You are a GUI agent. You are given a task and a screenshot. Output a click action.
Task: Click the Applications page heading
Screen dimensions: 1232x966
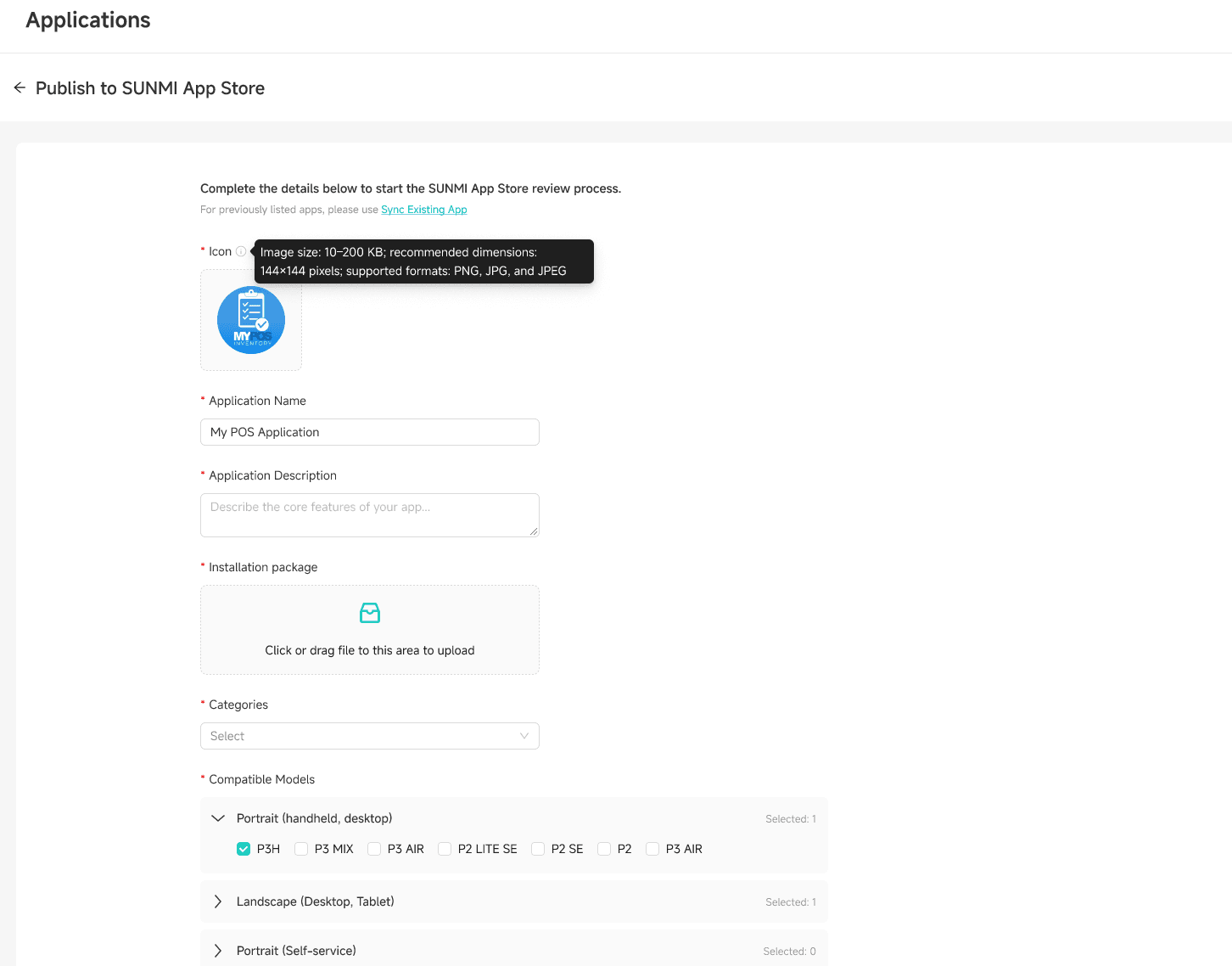[x=88, y=20]
